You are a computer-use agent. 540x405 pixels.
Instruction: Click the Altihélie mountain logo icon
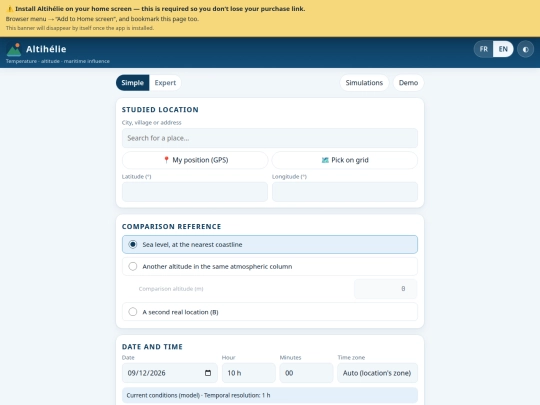[x=14, y=49]
